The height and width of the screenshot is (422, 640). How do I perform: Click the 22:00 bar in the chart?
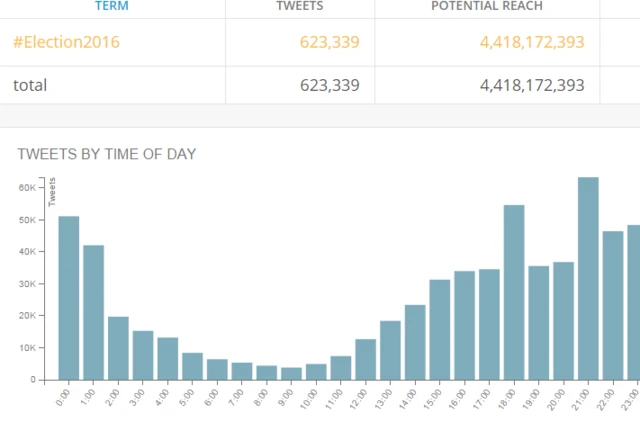pos(613,305)
